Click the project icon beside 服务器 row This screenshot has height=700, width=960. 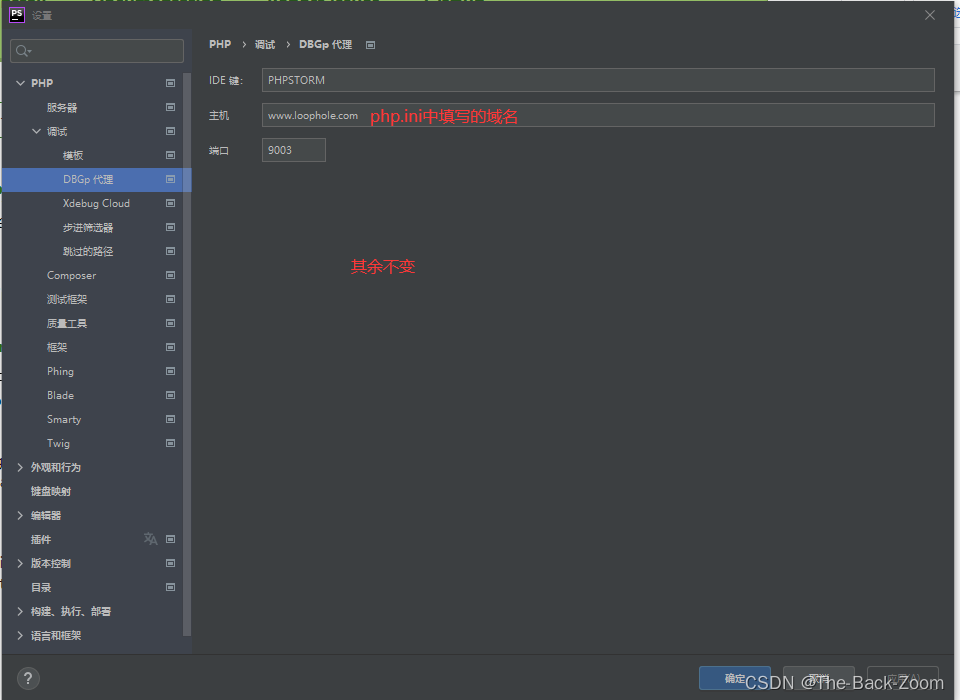click(170, 107)
